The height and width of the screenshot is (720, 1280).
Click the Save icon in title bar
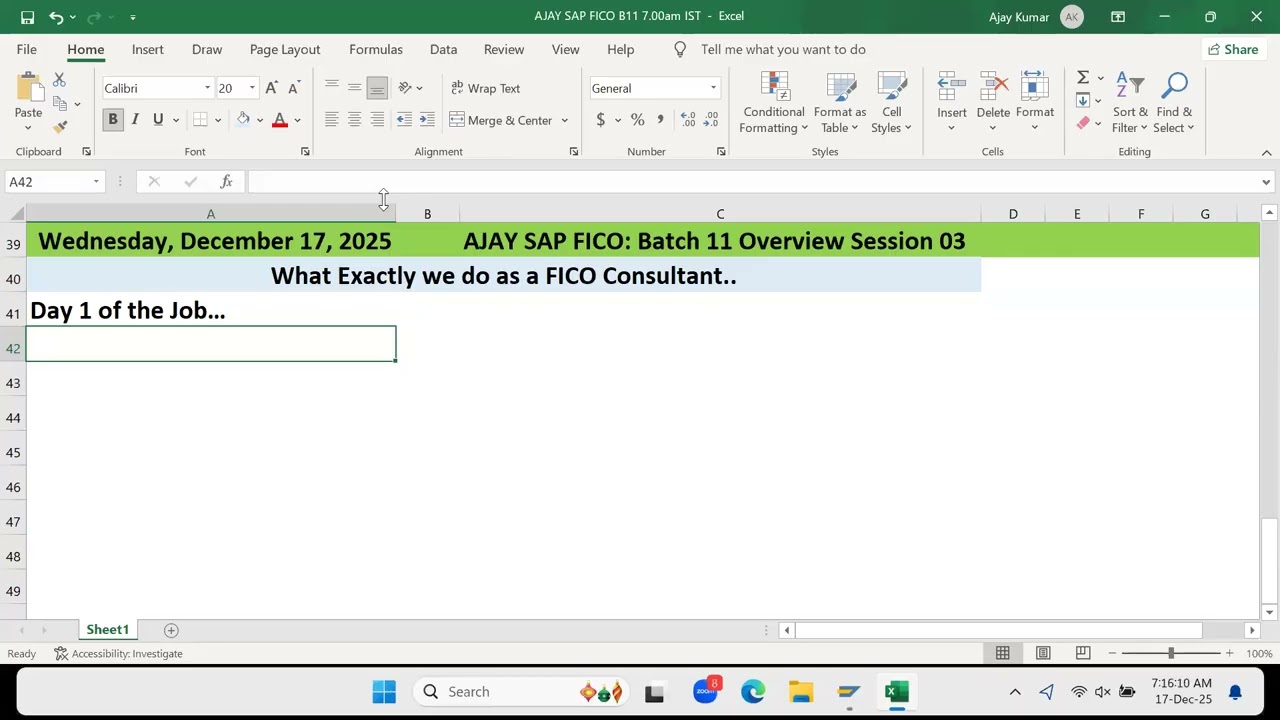click(x=27, y=17)
